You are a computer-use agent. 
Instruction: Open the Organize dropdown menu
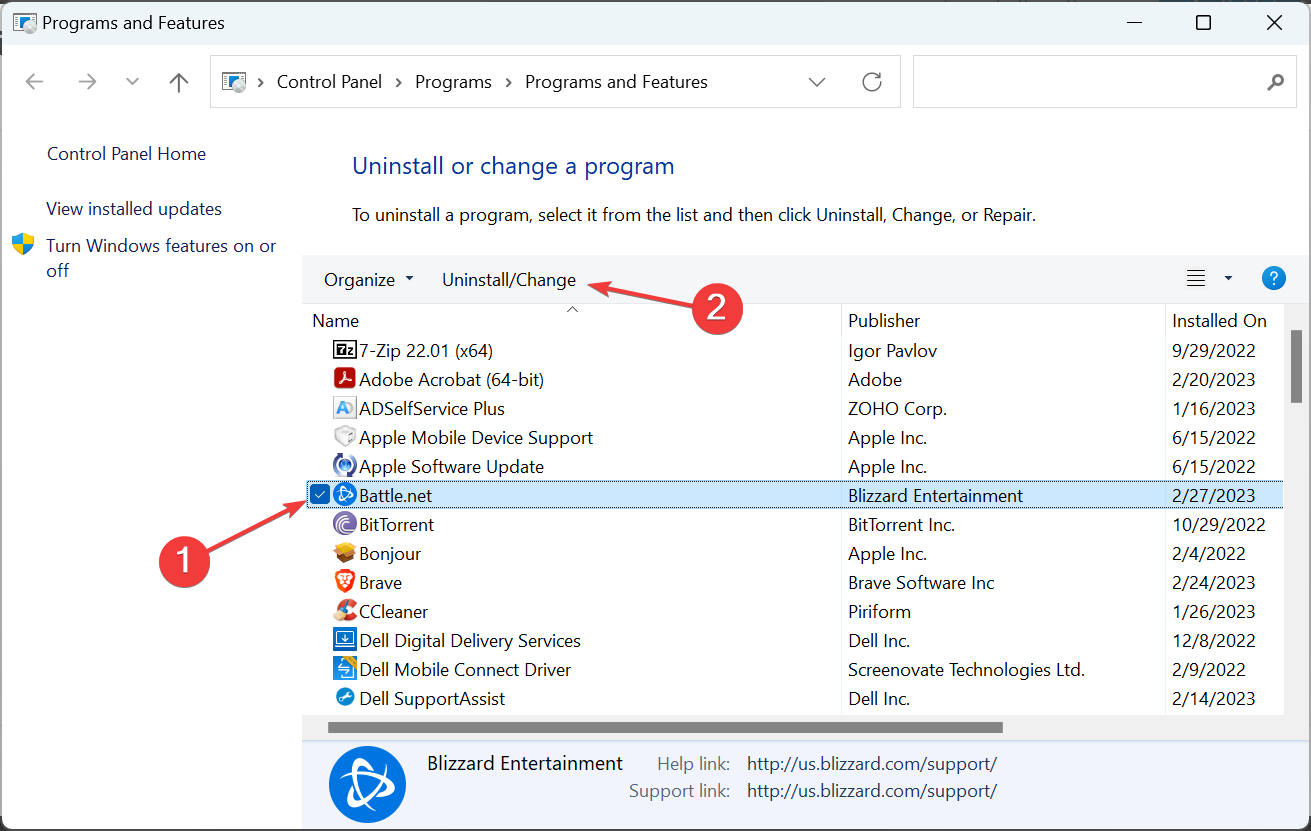pos(368,280)
